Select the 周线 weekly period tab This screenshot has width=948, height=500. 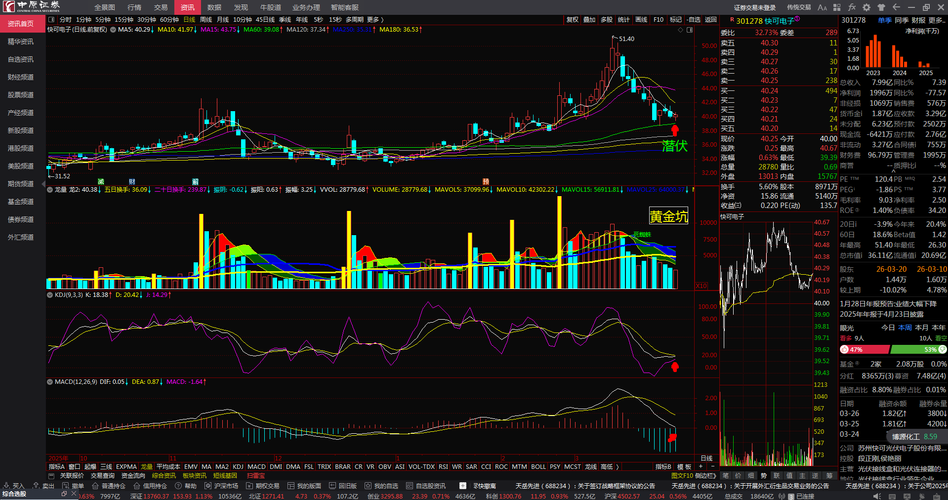pyautogui.click(x=206, y=19)
